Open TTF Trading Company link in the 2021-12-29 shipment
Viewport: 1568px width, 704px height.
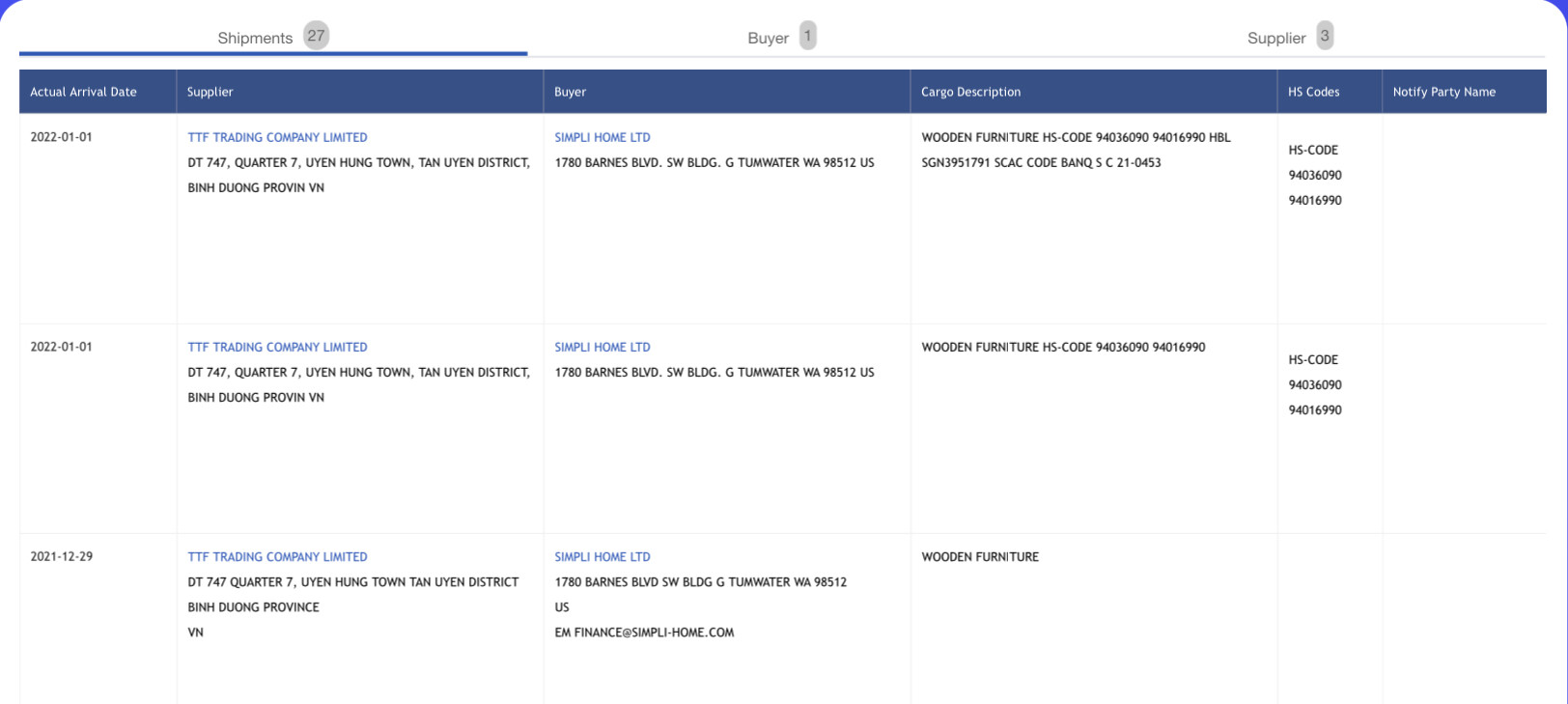pos(277,557)
